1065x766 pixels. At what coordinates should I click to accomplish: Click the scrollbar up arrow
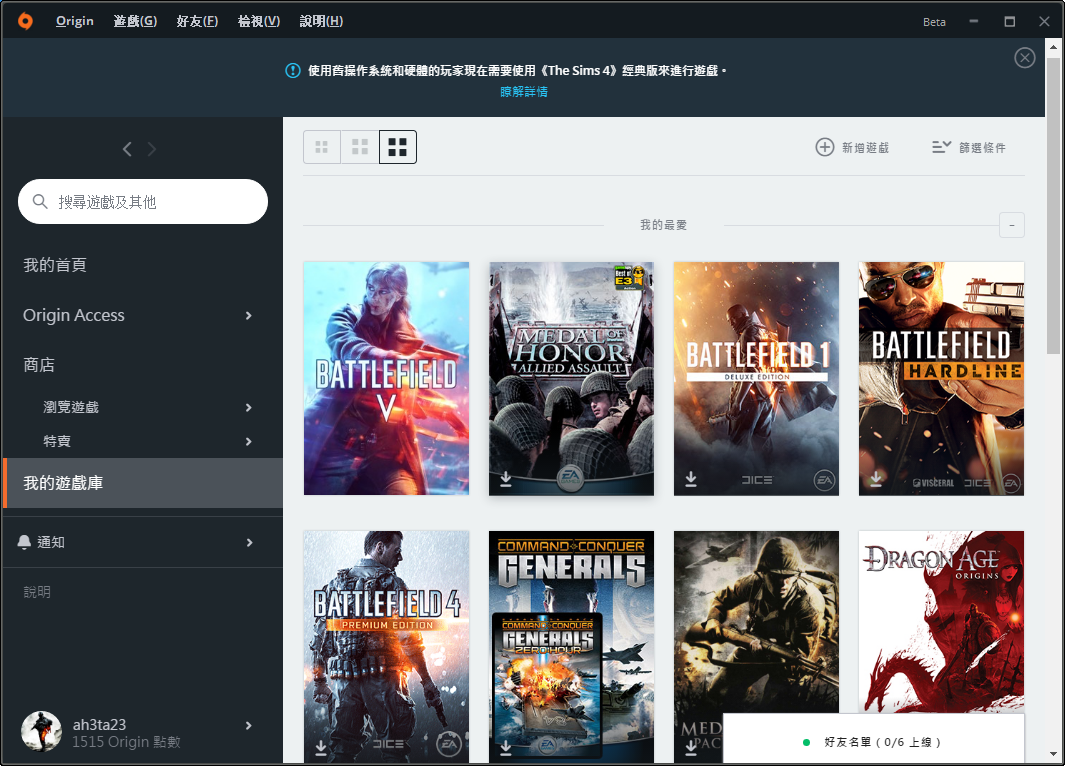pos(1053,47)
